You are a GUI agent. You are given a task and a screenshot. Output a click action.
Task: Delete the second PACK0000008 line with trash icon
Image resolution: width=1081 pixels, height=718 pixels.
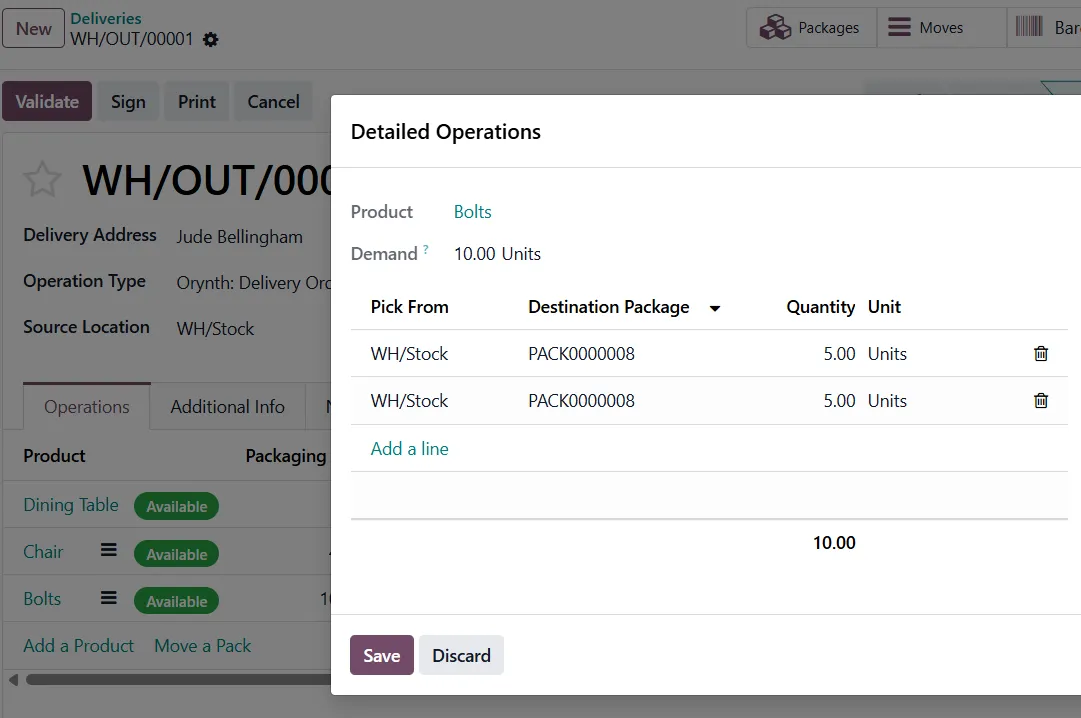point(1040,401)
